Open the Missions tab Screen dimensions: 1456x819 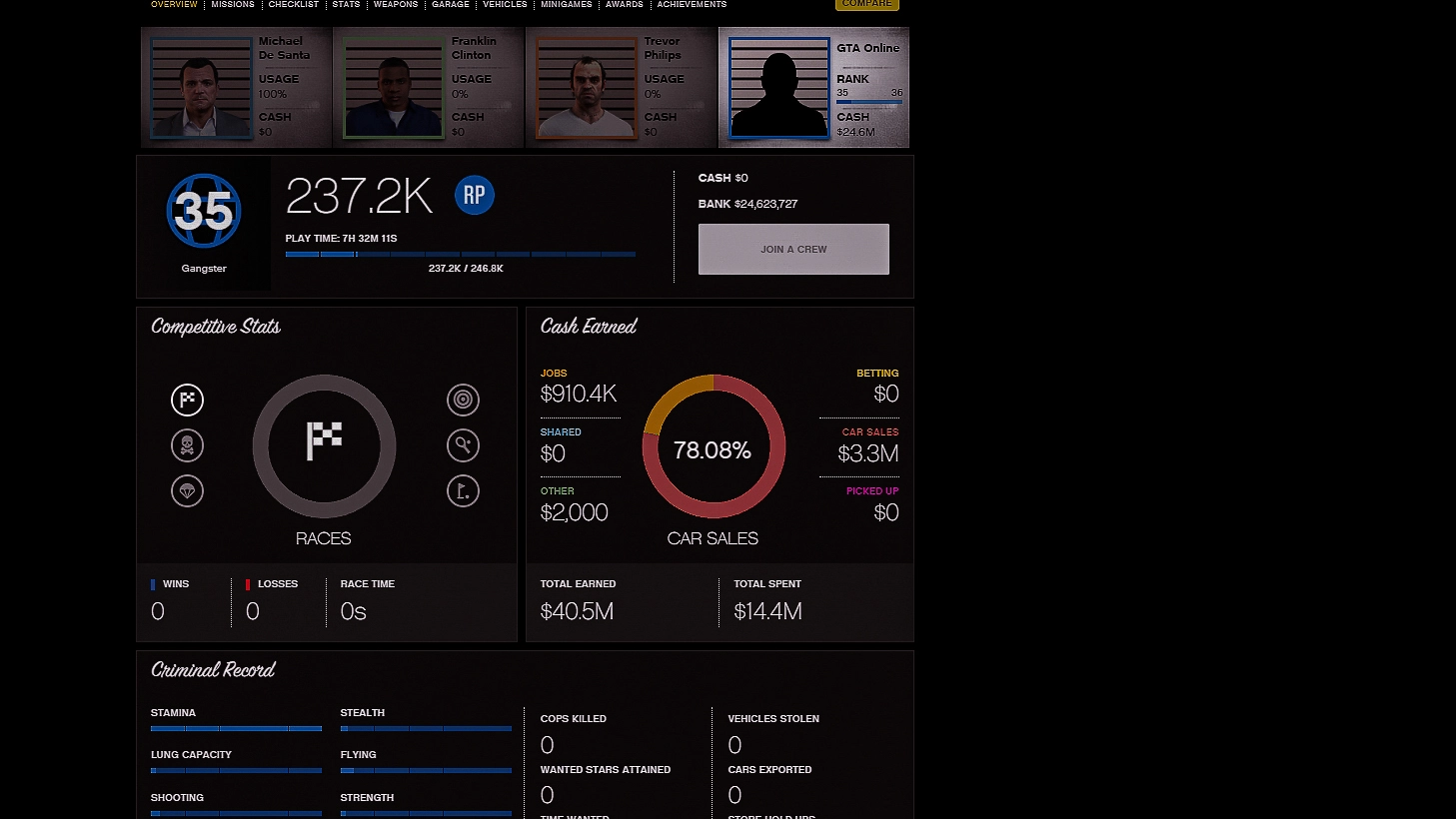click(233, 5)
